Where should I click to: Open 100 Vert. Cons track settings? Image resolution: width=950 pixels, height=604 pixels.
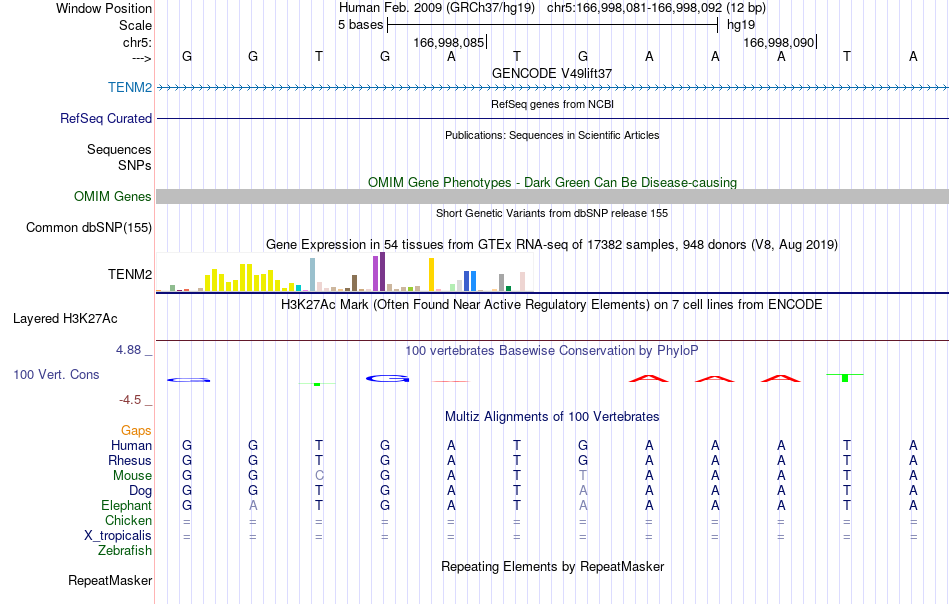click(x=56, y=374)
